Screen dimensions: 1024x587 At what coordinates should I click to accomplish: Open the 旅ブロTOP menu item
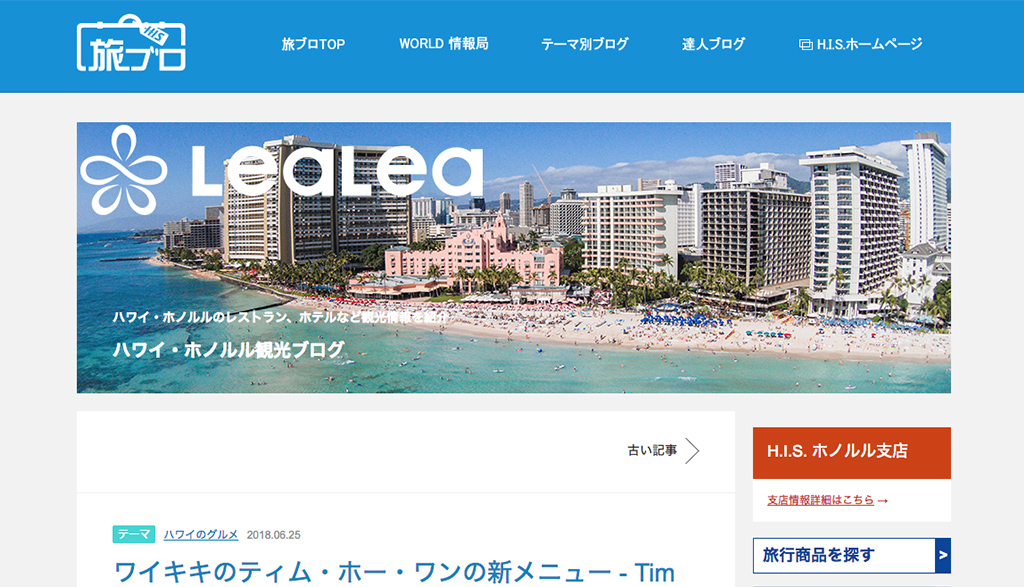pyautogui.click(x=313, y=44)
